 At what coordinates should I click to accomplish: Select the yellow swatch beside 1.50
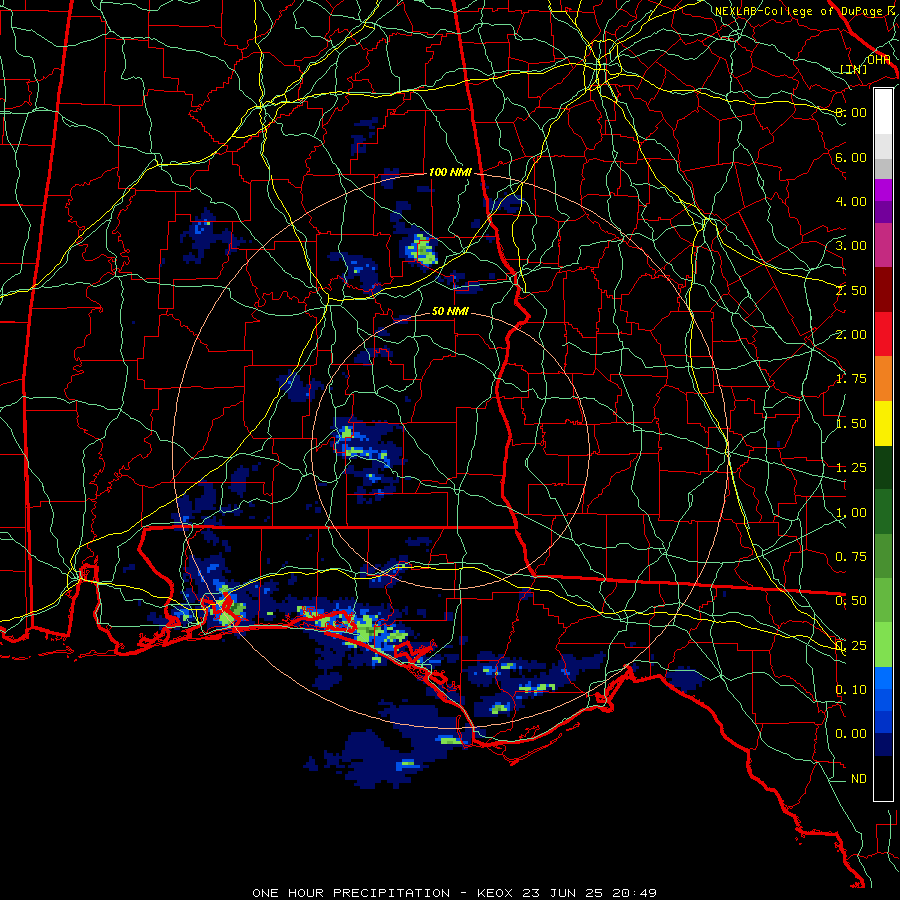coord(883,423)
